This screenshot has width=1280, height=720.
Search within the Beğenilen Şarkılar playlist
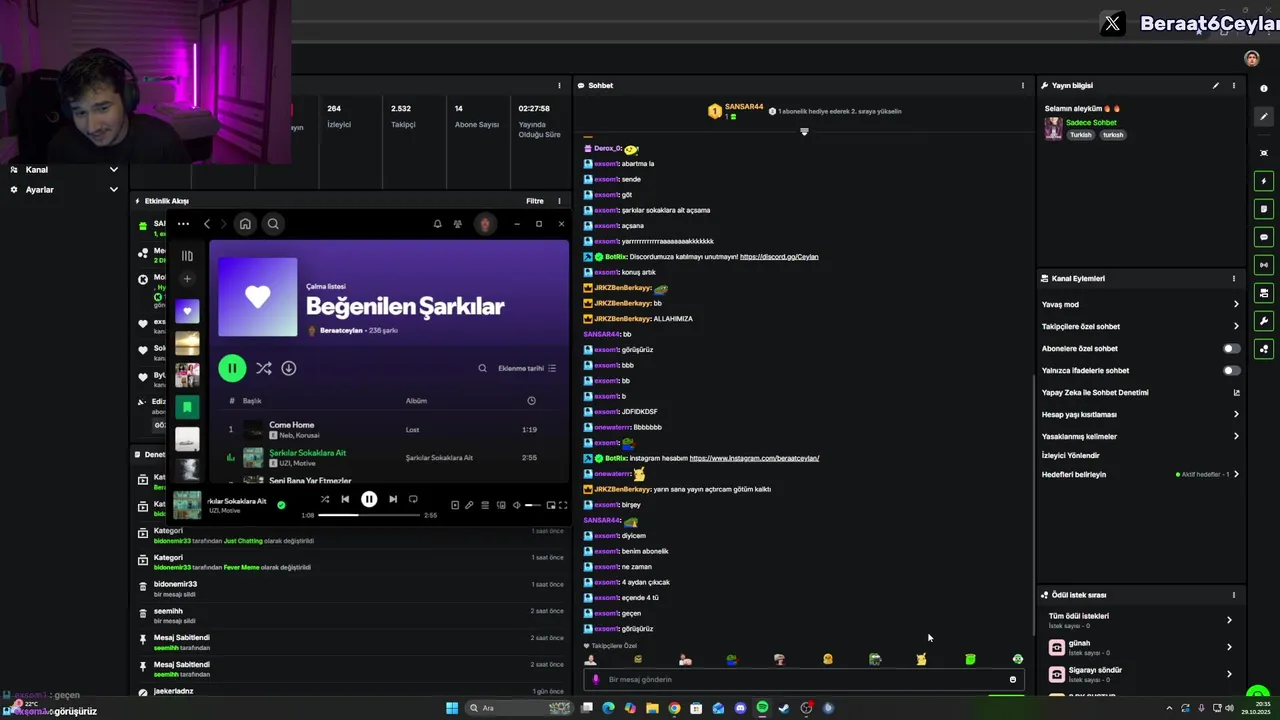tap(482, 368)
